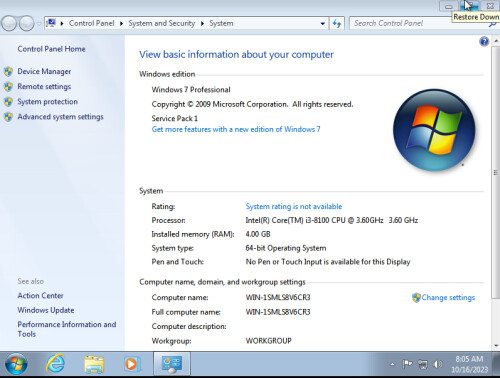Show hidden tray icons arrow
500x378 pixels.
pos(392,364)
